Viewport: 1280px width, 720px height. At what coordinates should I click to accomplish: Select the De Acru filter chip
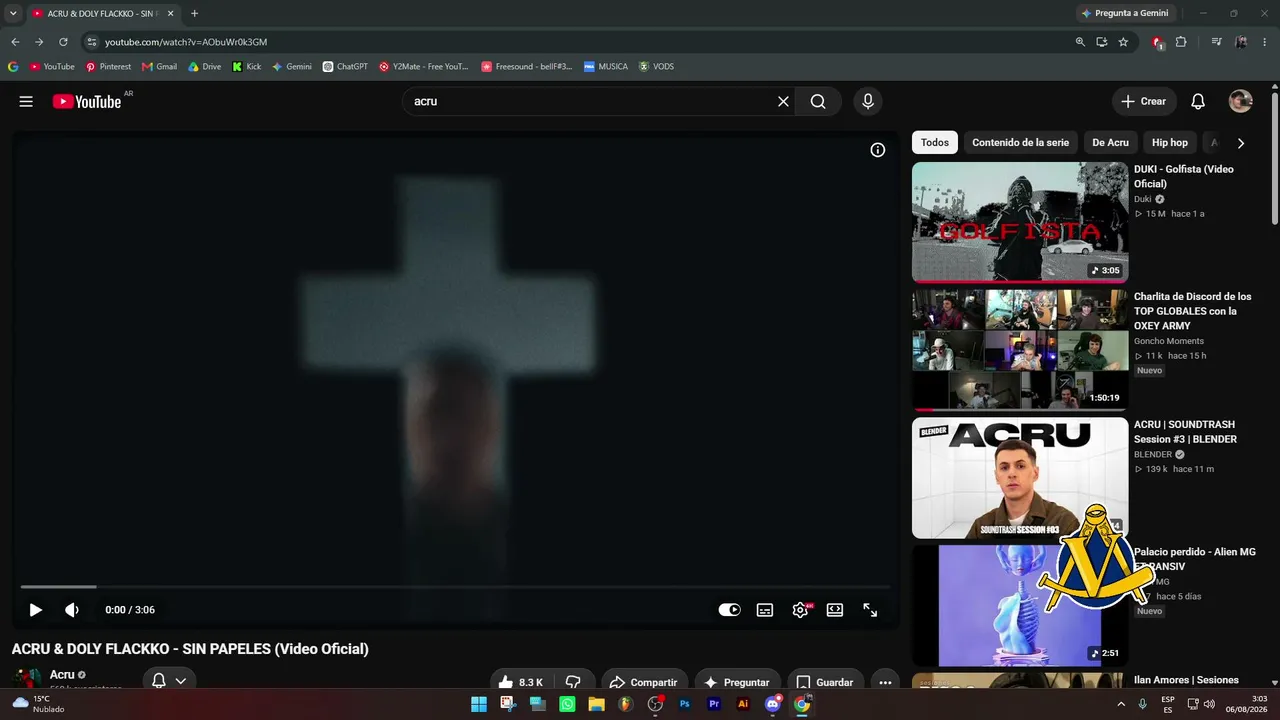1110,143
